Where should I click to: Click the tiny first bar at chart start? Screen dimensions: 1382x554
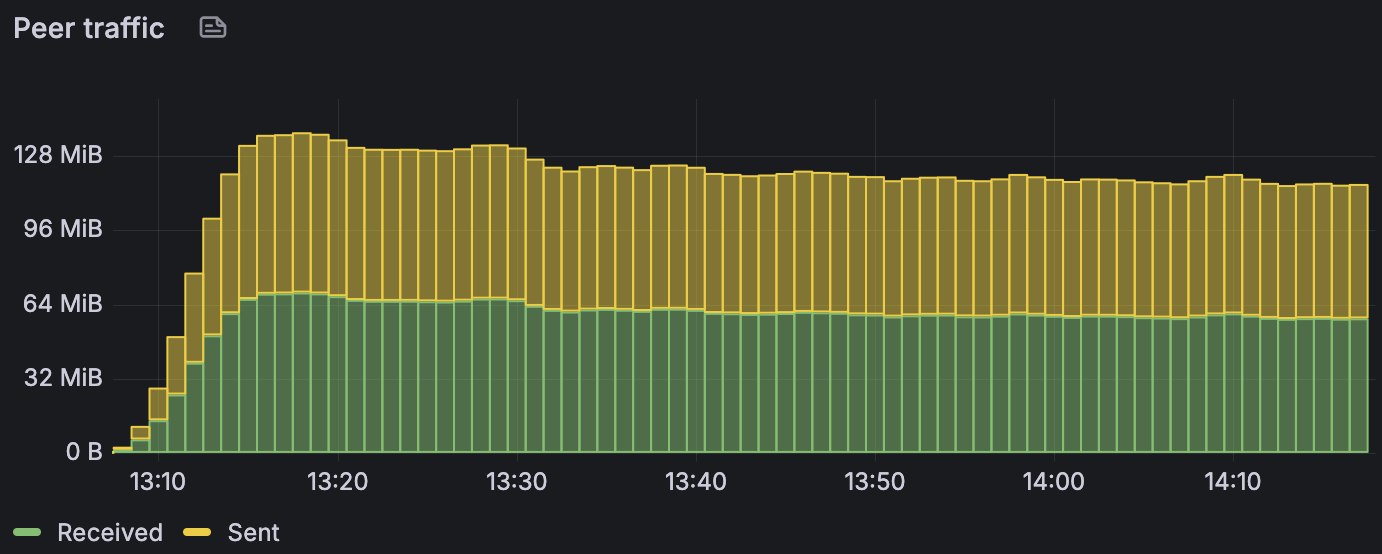[x=122, y=449]
